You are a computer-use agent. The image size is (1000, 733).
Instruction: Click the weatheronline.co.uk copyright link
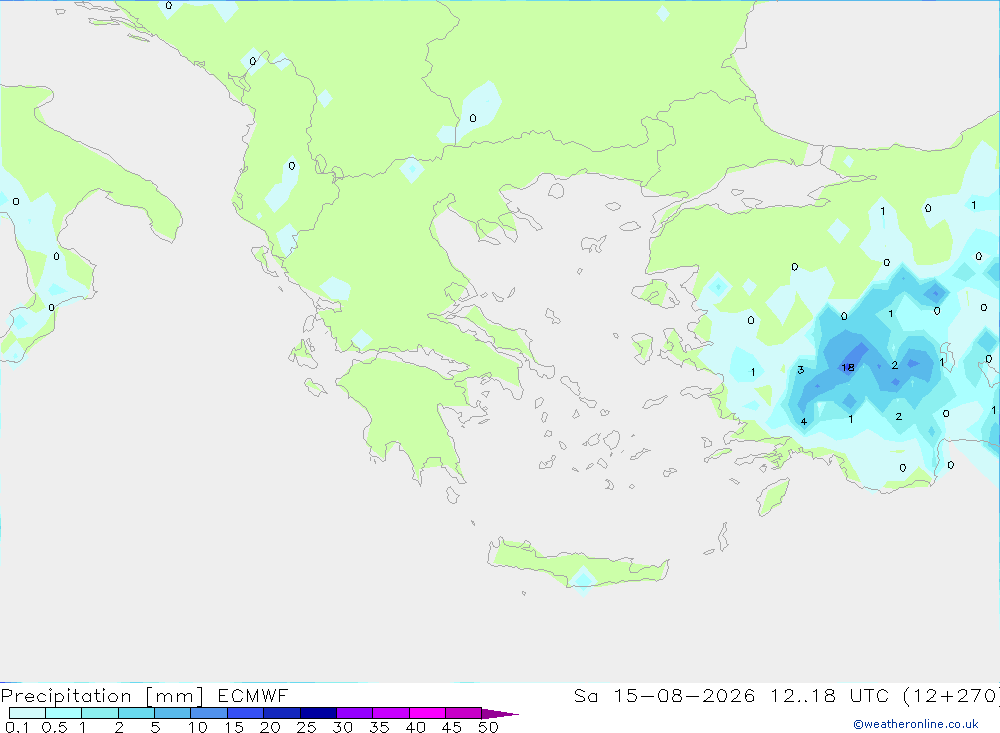coord(916,724)
